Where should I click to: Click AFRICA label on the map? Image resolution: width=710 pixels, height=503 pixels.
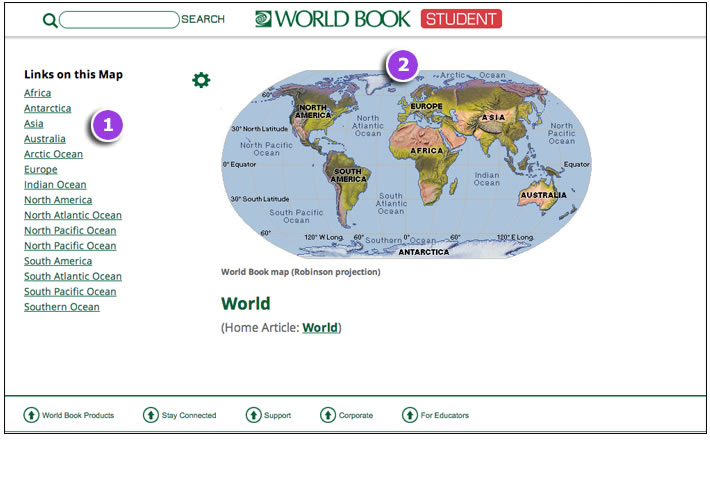(427, 151)
